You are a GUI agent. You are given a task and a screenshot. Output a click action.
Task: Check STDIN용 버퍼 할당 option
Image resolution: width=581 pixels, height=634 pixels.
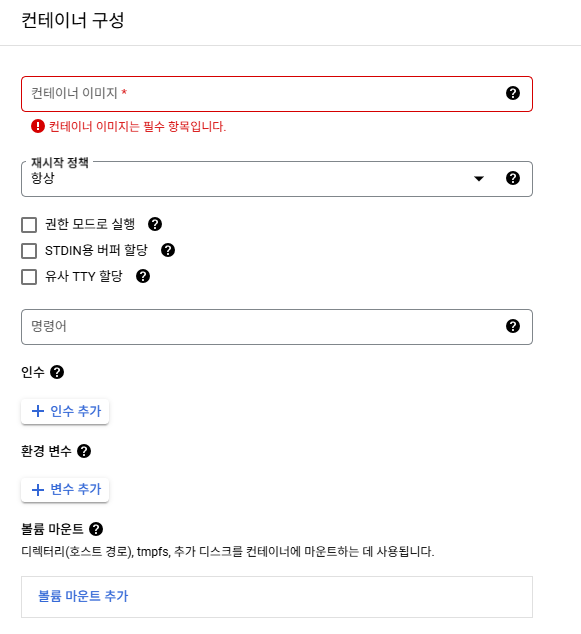29,251
